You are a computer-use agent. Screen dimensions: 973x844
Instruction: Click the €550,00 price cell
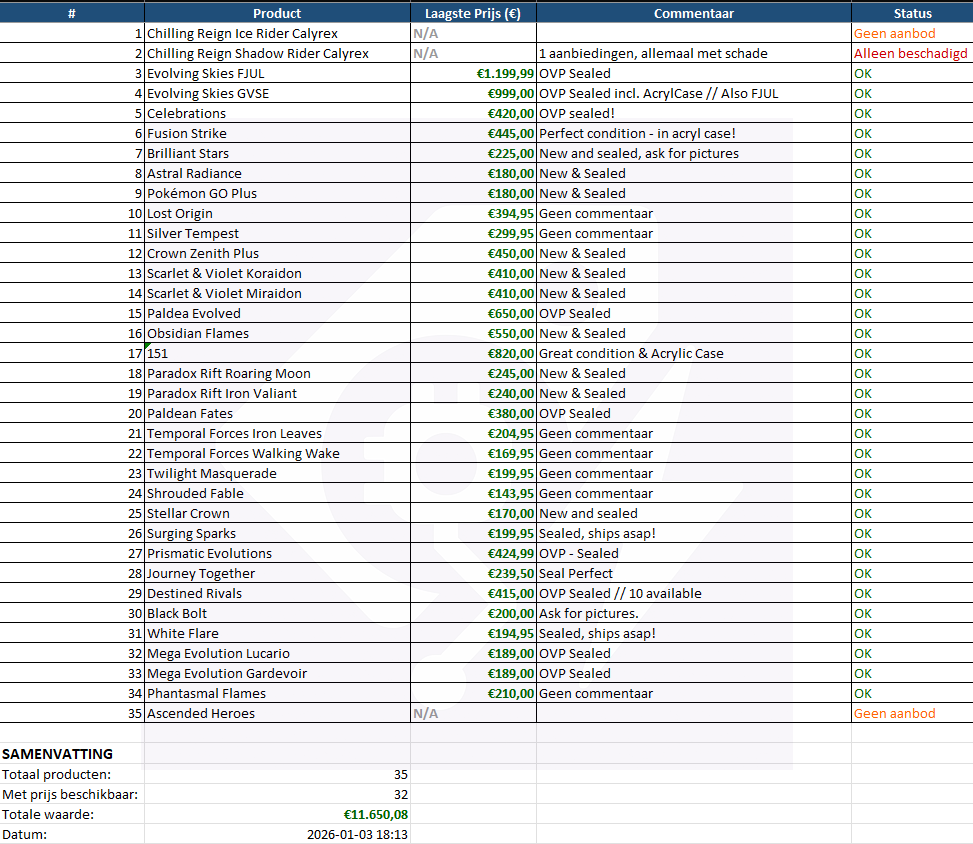click(x=473, y=333)
